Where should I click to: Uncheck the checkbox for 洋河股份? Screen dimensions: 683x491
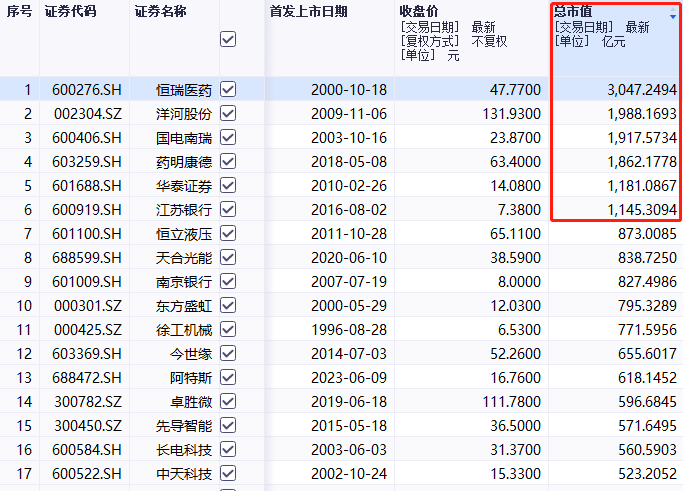coord(228,113)
